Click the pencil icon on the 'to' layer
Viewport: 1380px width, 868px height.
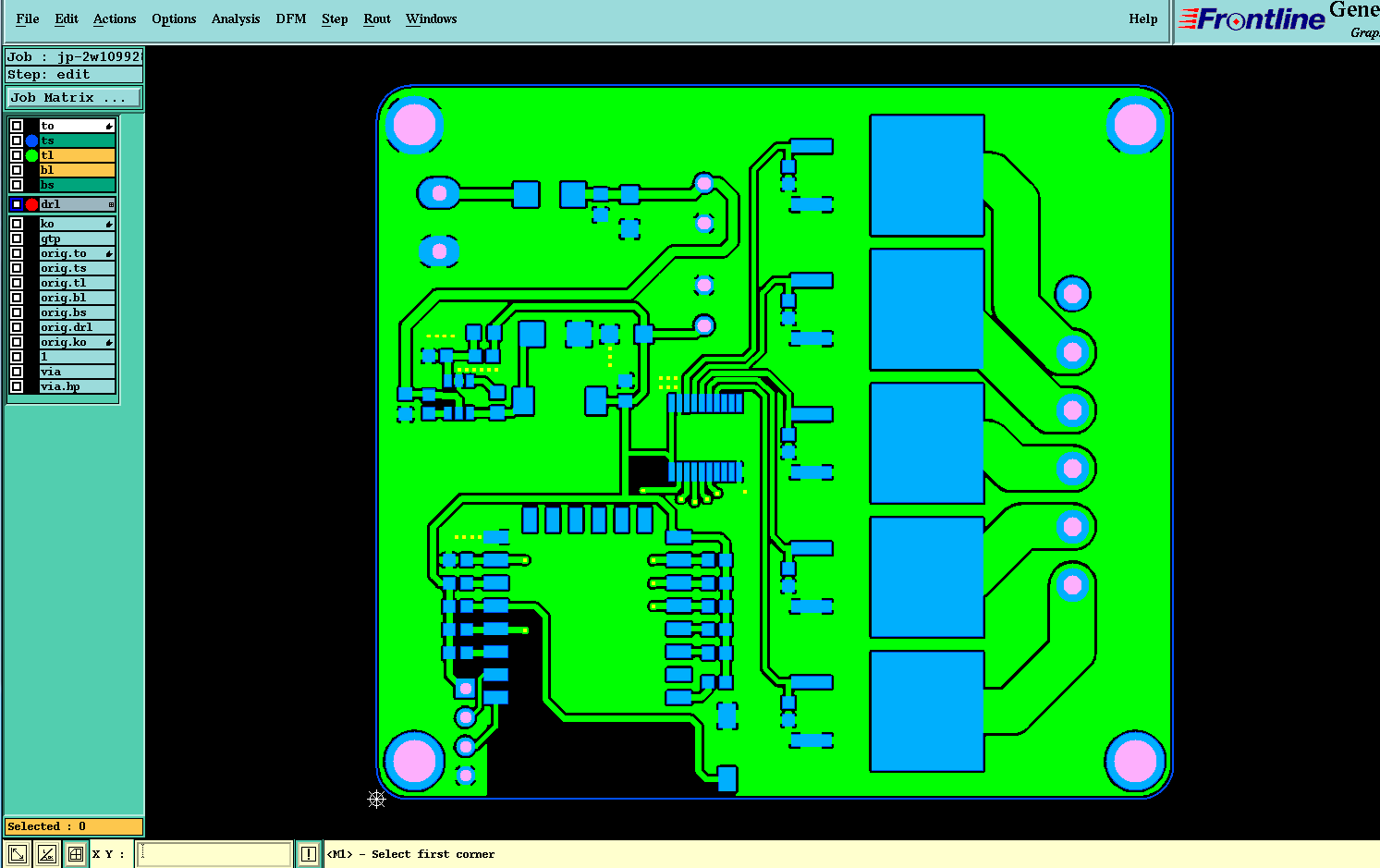pyautogui.click(x=109, y=126)
